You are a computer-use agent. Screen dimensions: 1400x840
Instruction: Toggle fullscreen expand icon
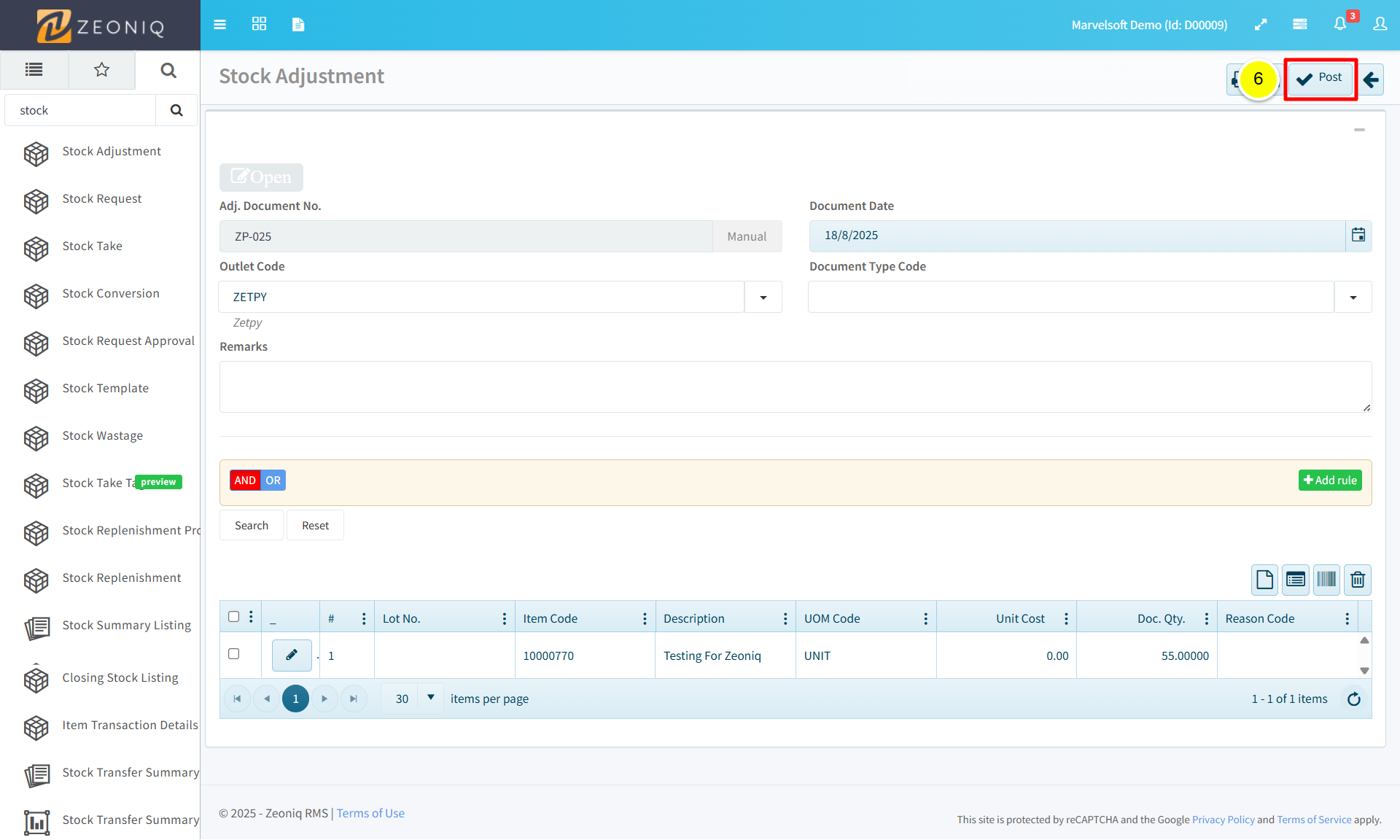1261,25
